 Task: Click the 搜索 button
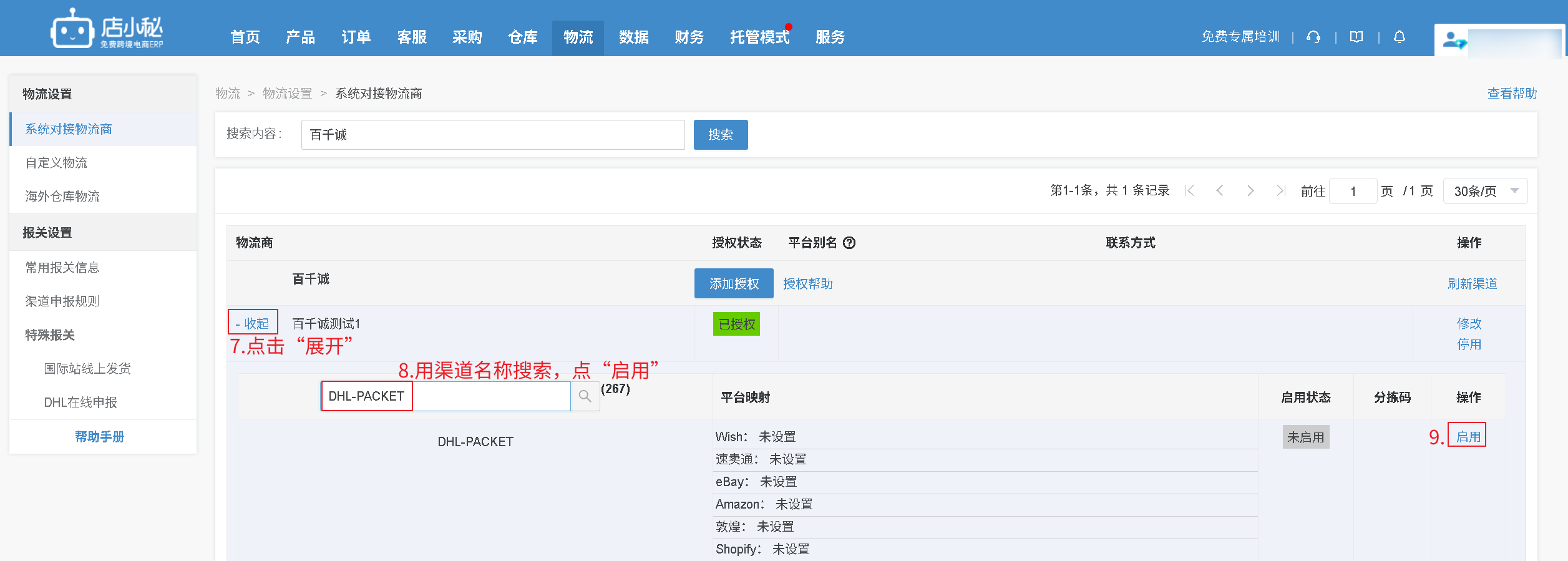click(720, 135)
